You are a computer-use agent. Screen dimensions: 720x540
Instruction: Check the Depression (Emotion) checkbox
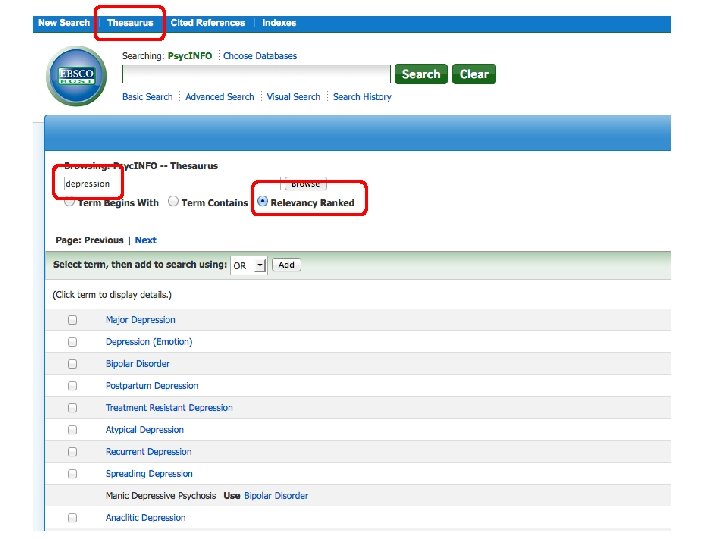[x=73, y=342]
